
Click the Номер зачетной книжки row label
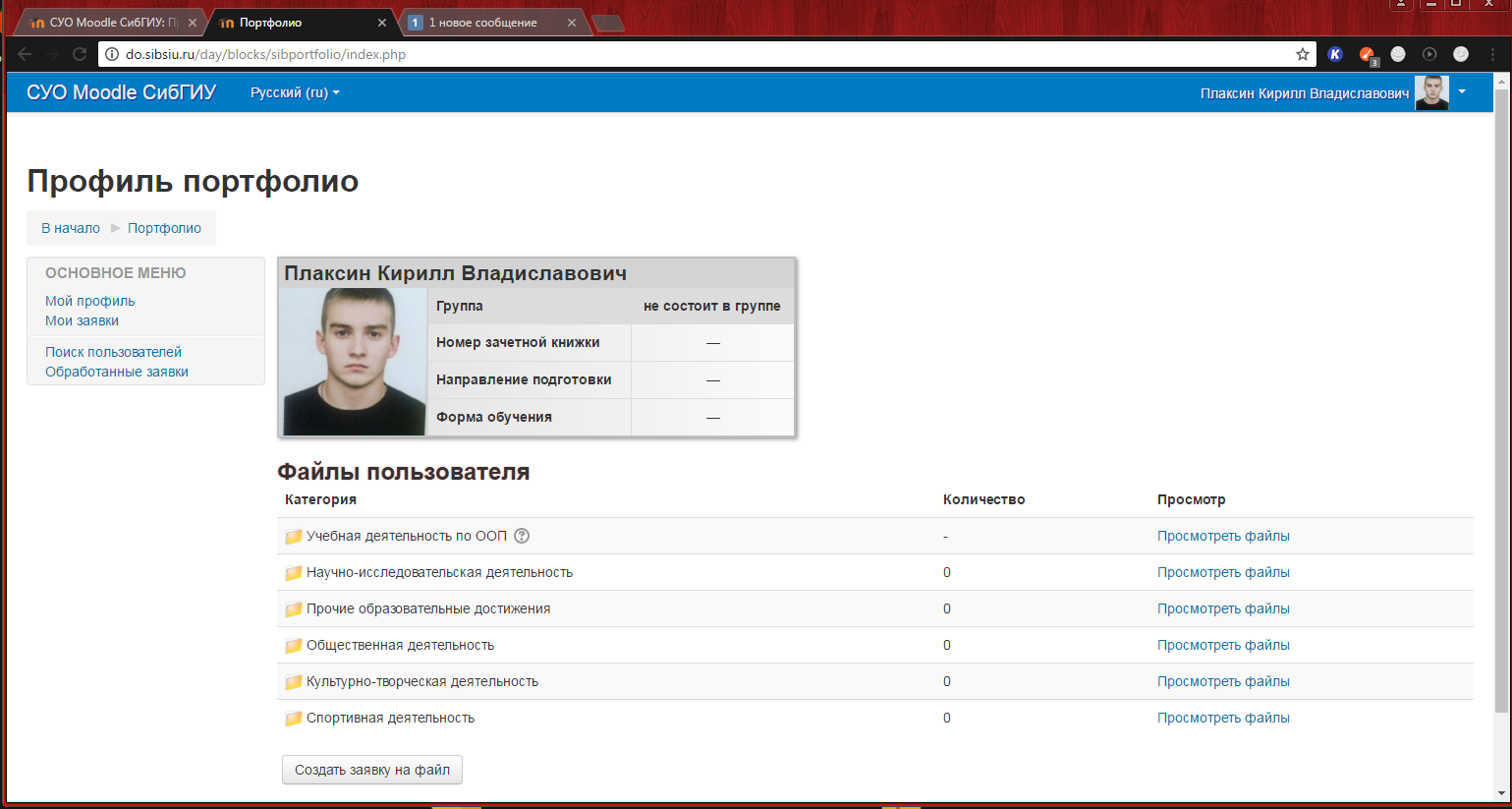[518, 342]
